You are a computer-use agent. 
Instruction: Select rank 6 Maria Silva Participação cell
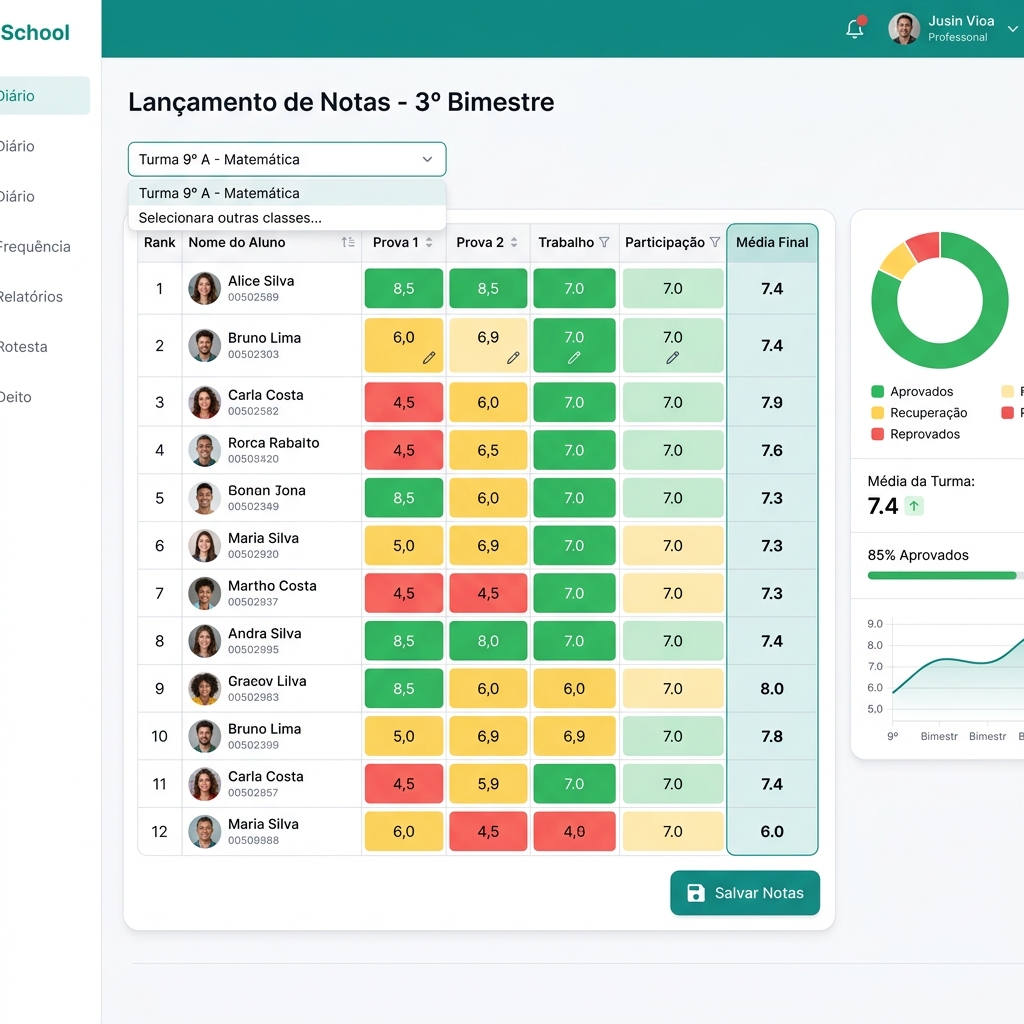pos(673,546)
